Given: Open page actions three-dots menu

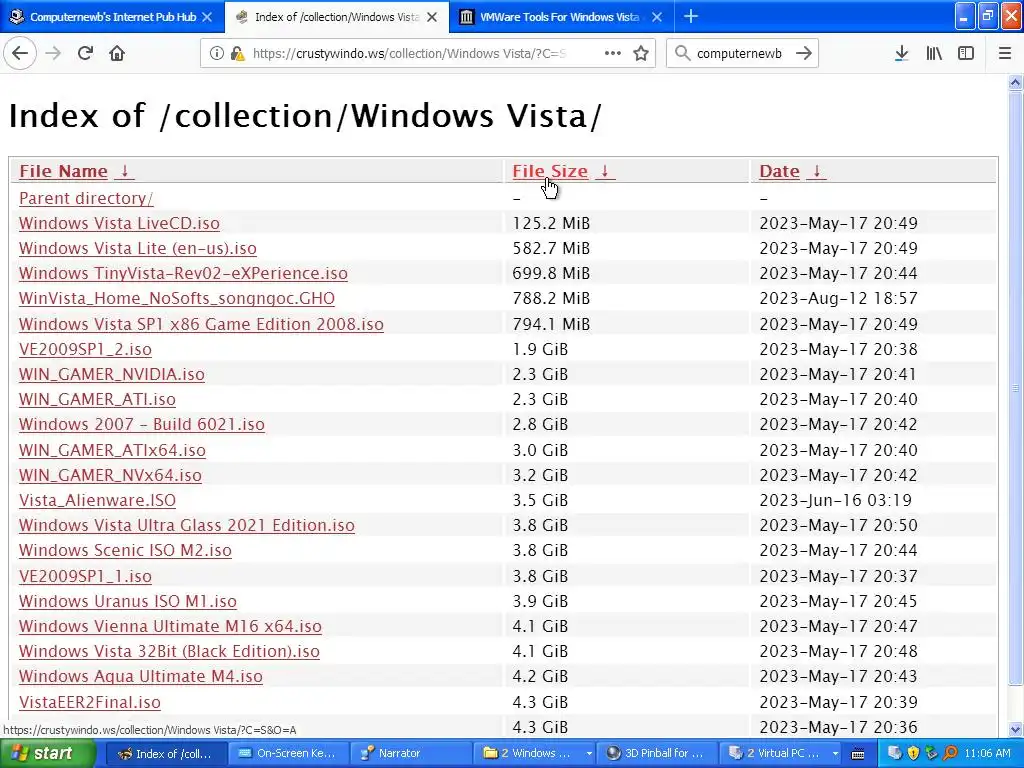Looking at the screenshot, I should [x=613, y=54].
